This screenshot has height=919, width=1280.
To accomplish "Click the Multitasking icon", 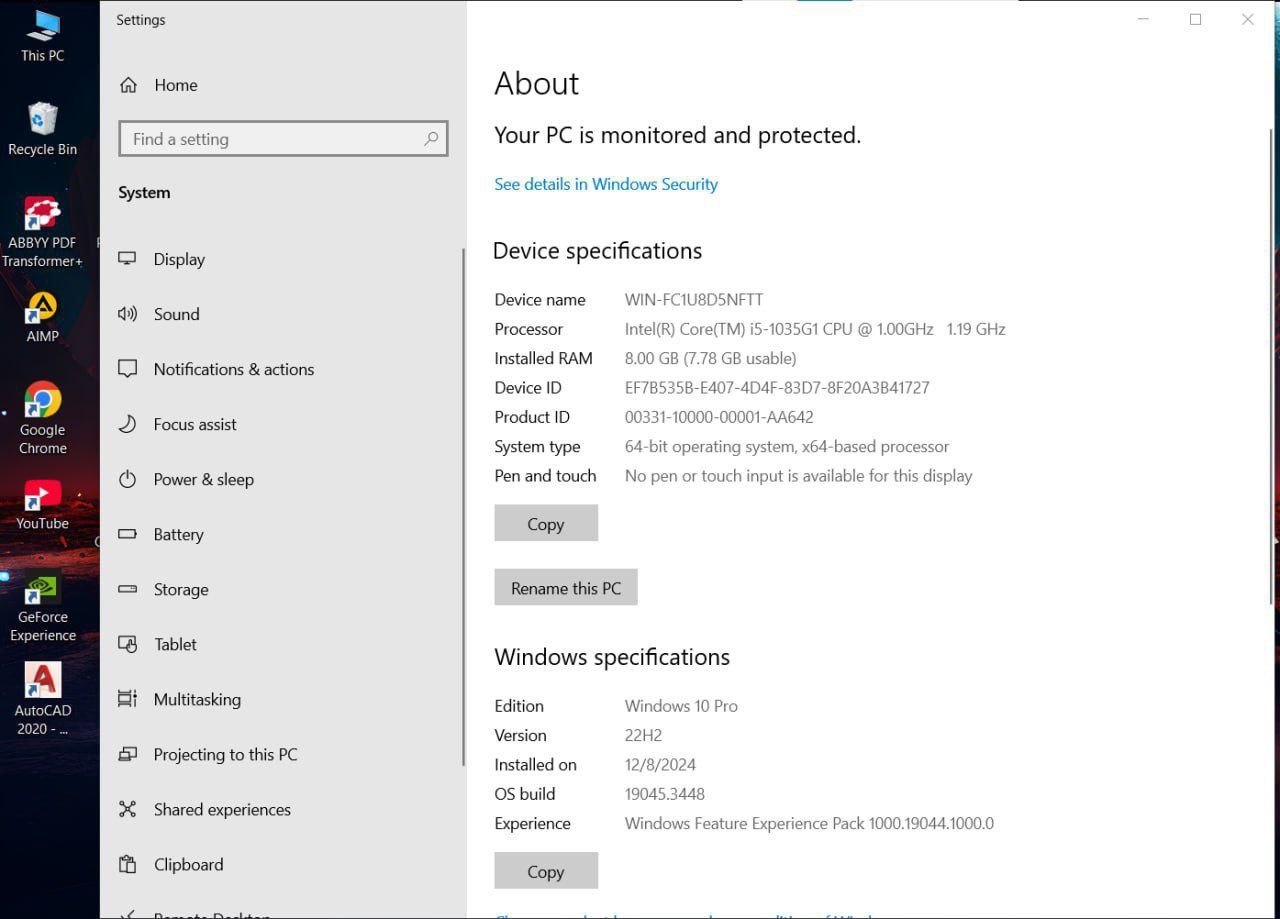I will click(127, 699).
